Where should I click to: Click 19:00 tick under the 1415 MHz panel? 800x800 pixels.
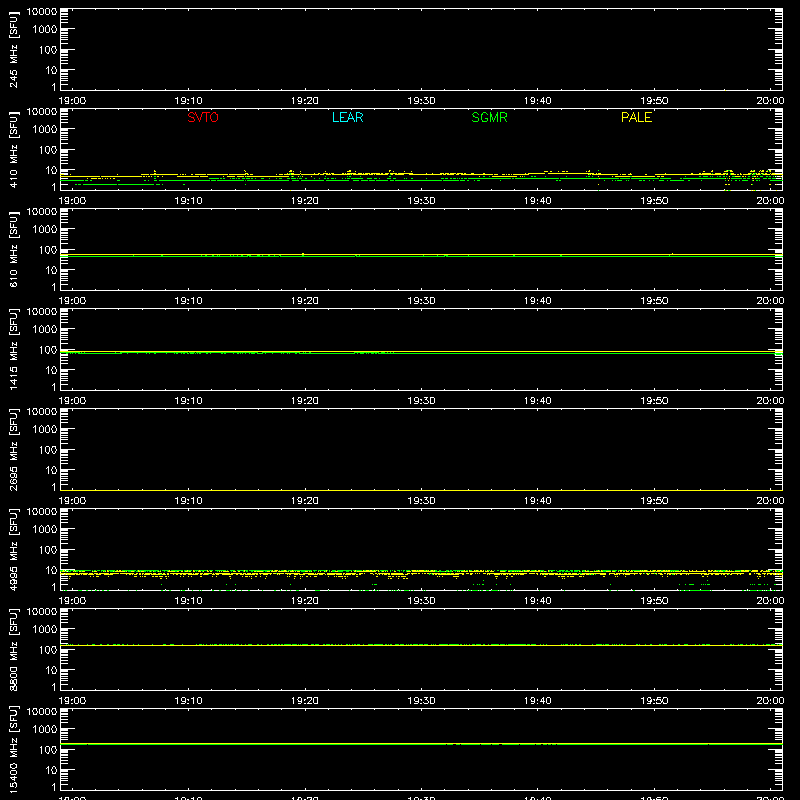(72, 401)
